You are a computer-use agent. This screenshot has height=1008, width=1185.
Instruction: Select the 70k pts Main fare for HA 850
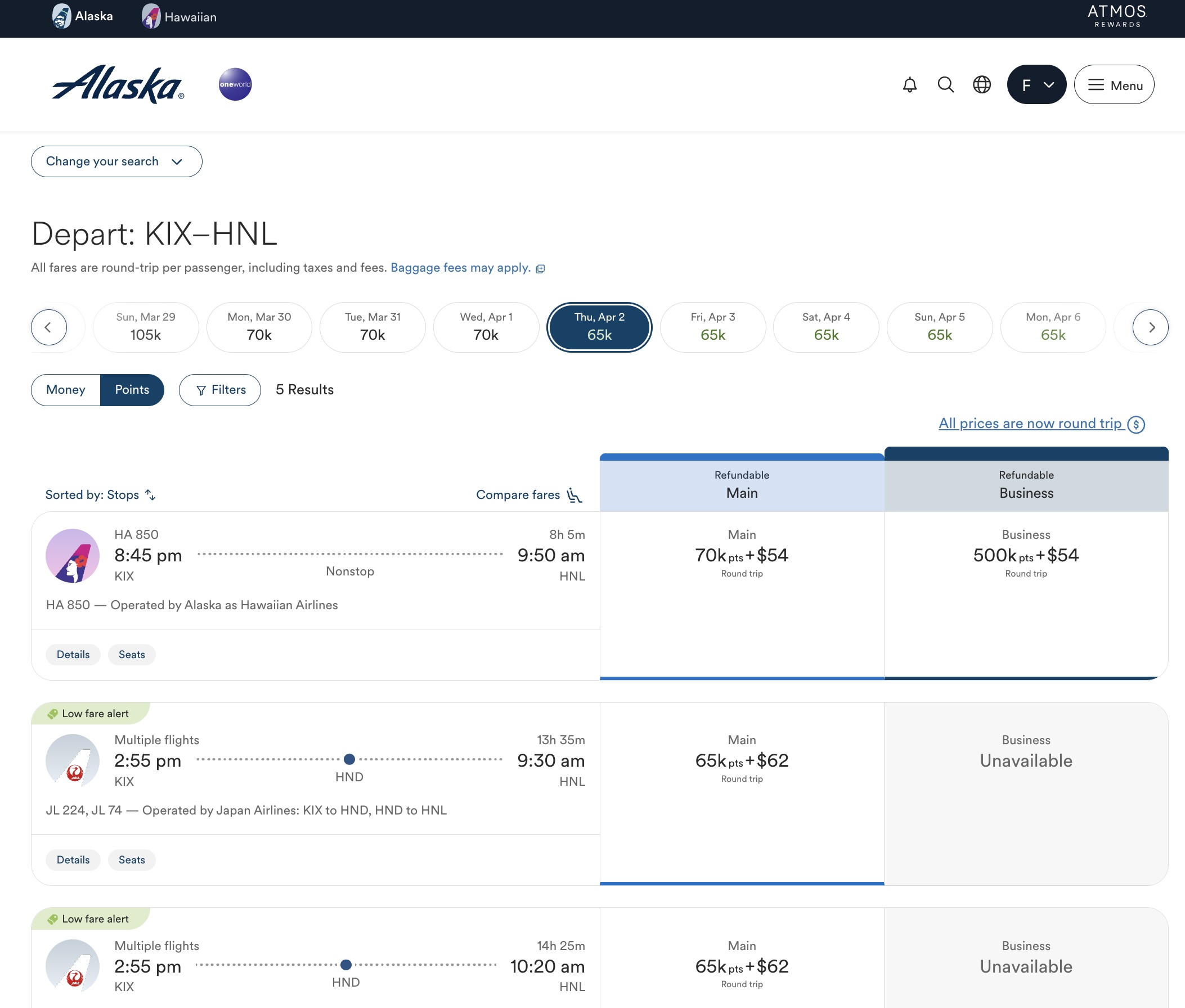point(742,555)
